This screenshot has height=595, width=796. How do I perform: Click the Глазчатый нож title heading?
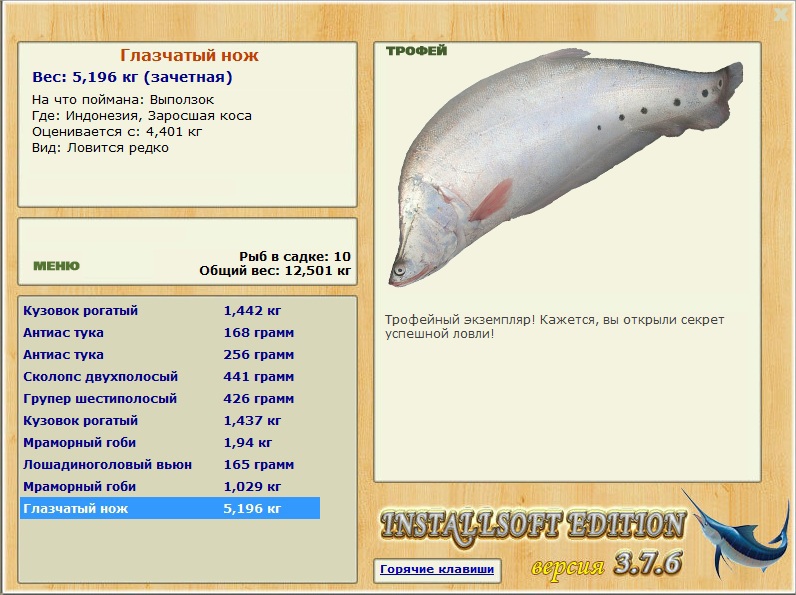click(189, 55)
